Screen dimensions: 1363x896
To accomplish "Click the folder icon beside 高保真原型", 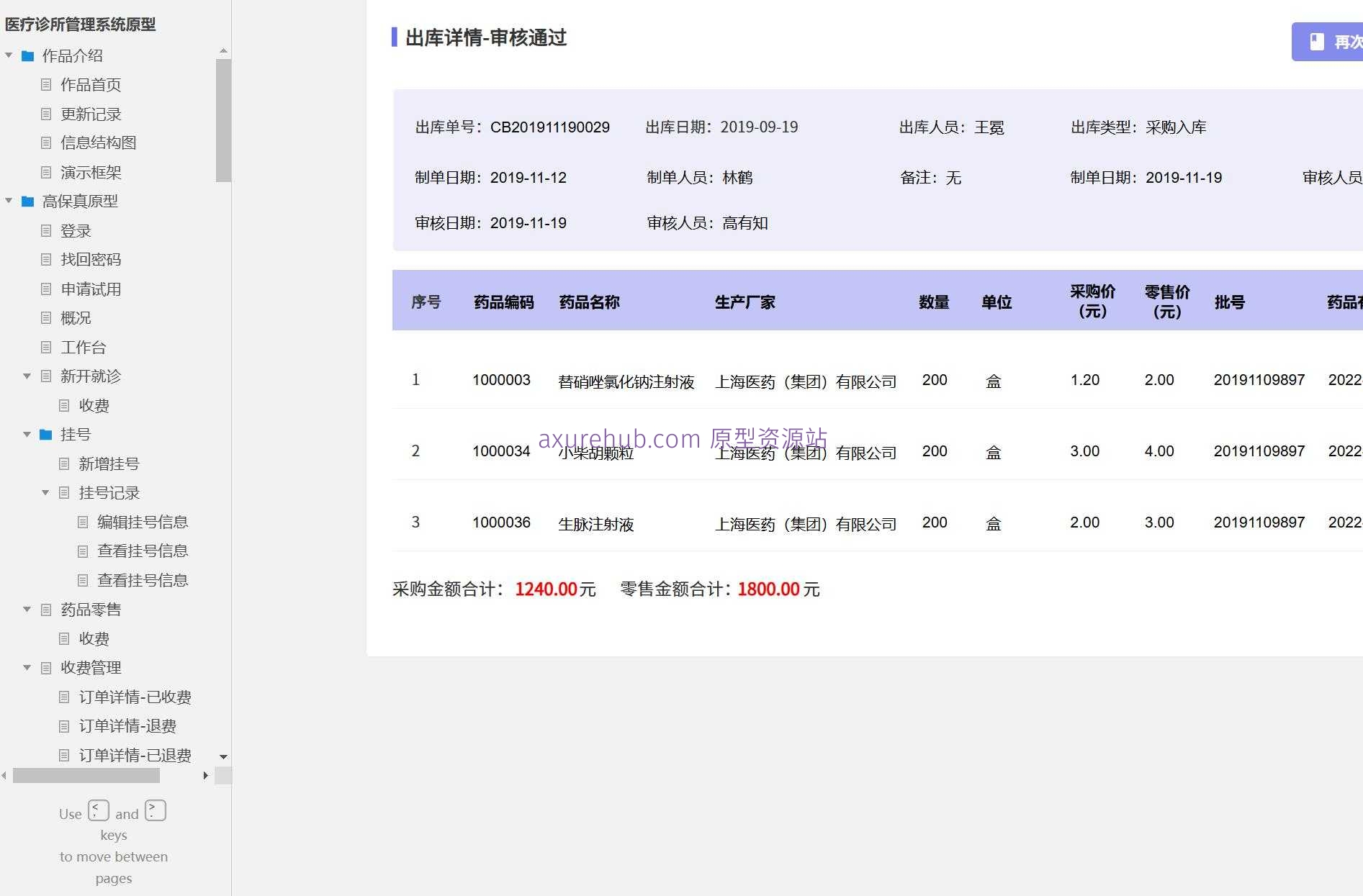I will 27,202.
